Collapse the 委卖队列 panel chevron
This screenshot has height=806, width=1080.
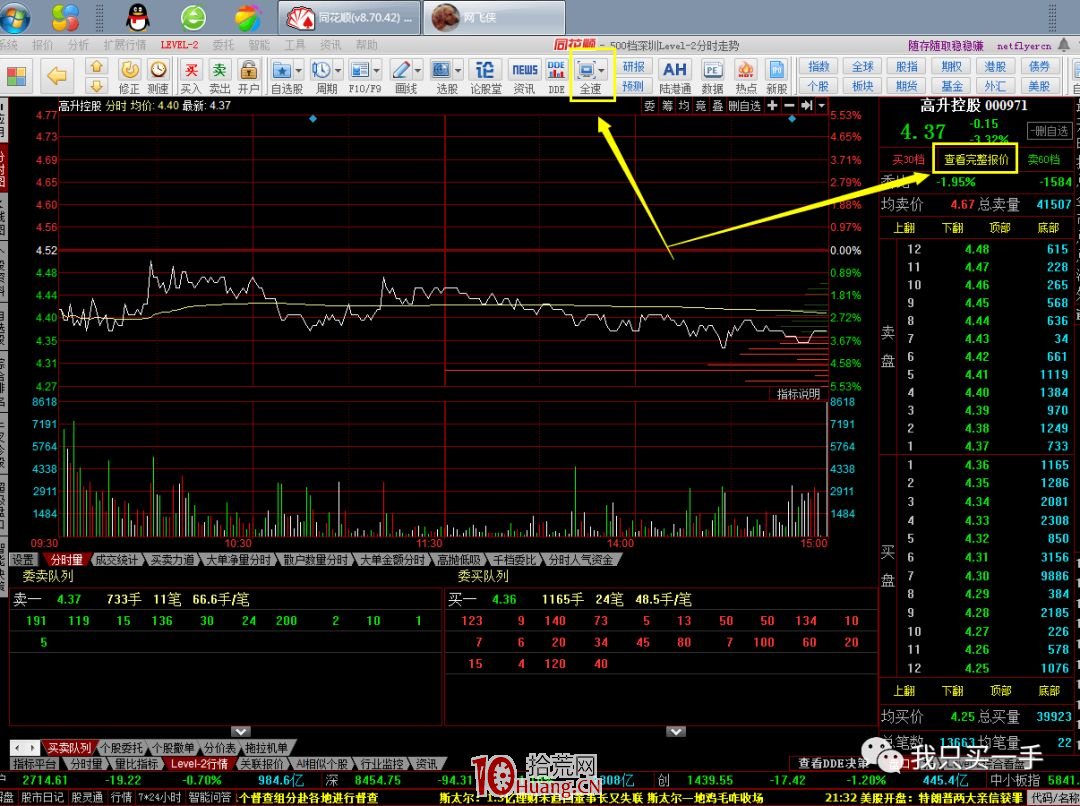pyautogui.click(x=239, y=731)
